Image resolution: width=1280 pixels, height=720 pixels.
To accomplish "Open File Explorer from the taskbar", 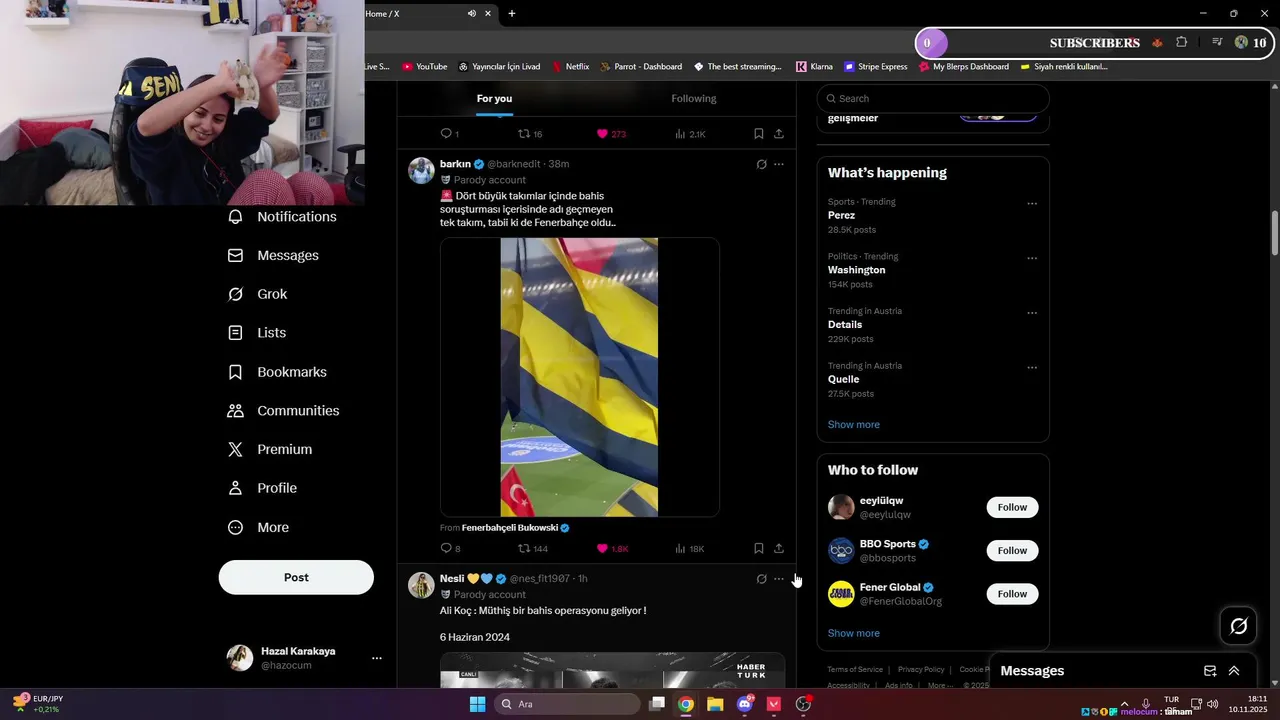I will point(715,704).
